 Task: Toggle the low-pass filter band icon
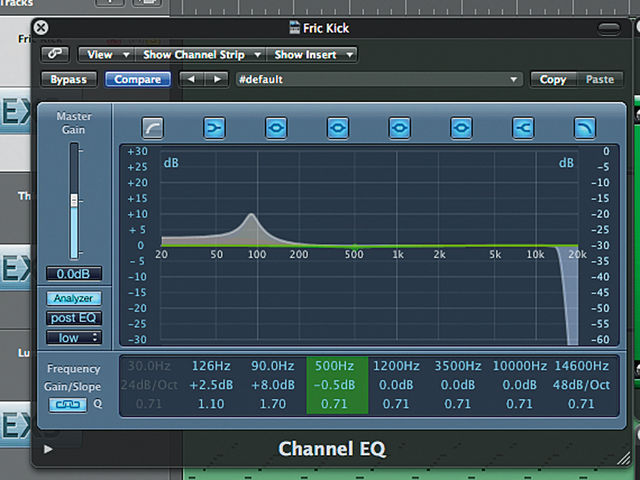(x=584, y=128)
